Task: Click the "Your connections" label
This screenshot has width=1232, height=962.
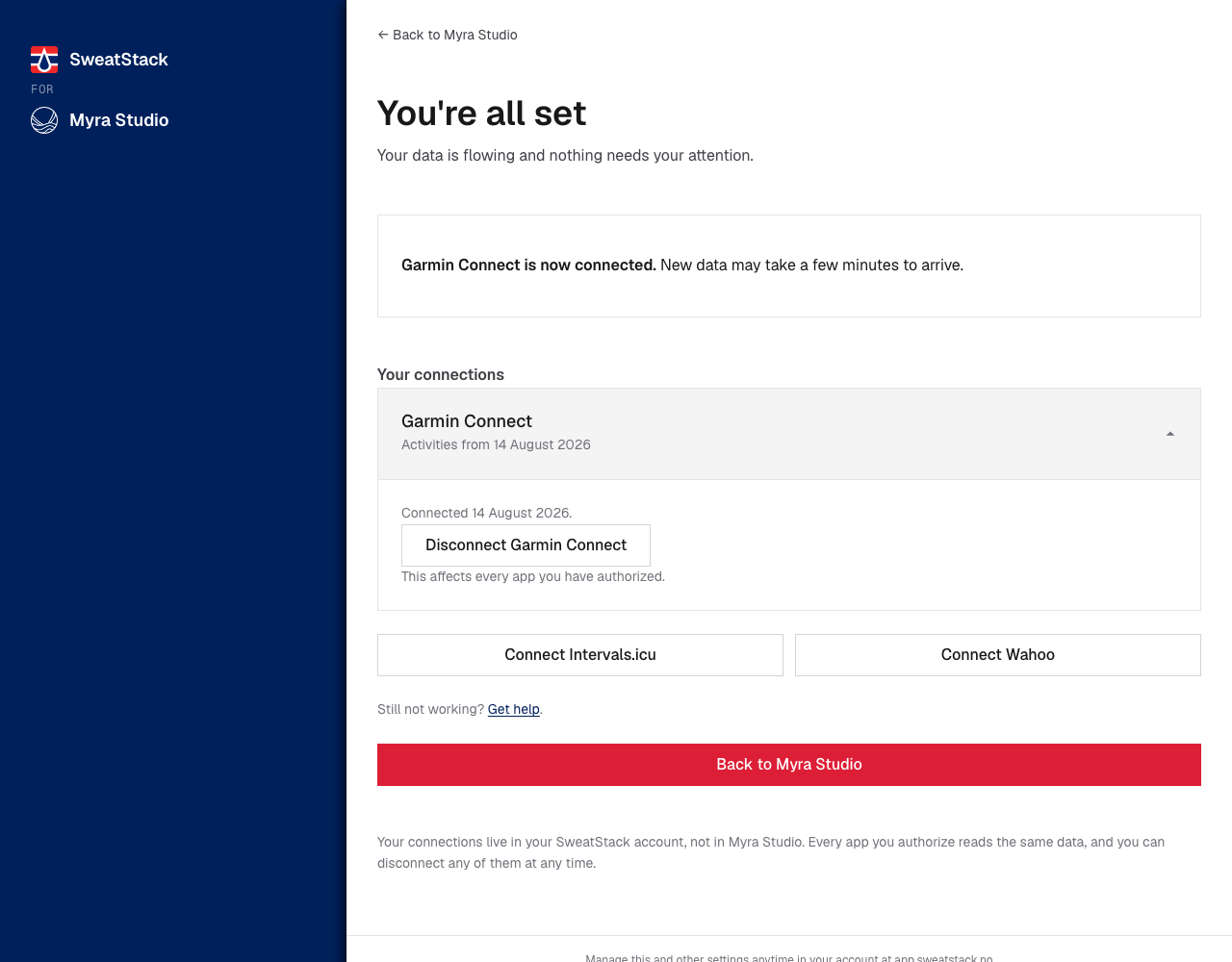Action: coord(441,374)
